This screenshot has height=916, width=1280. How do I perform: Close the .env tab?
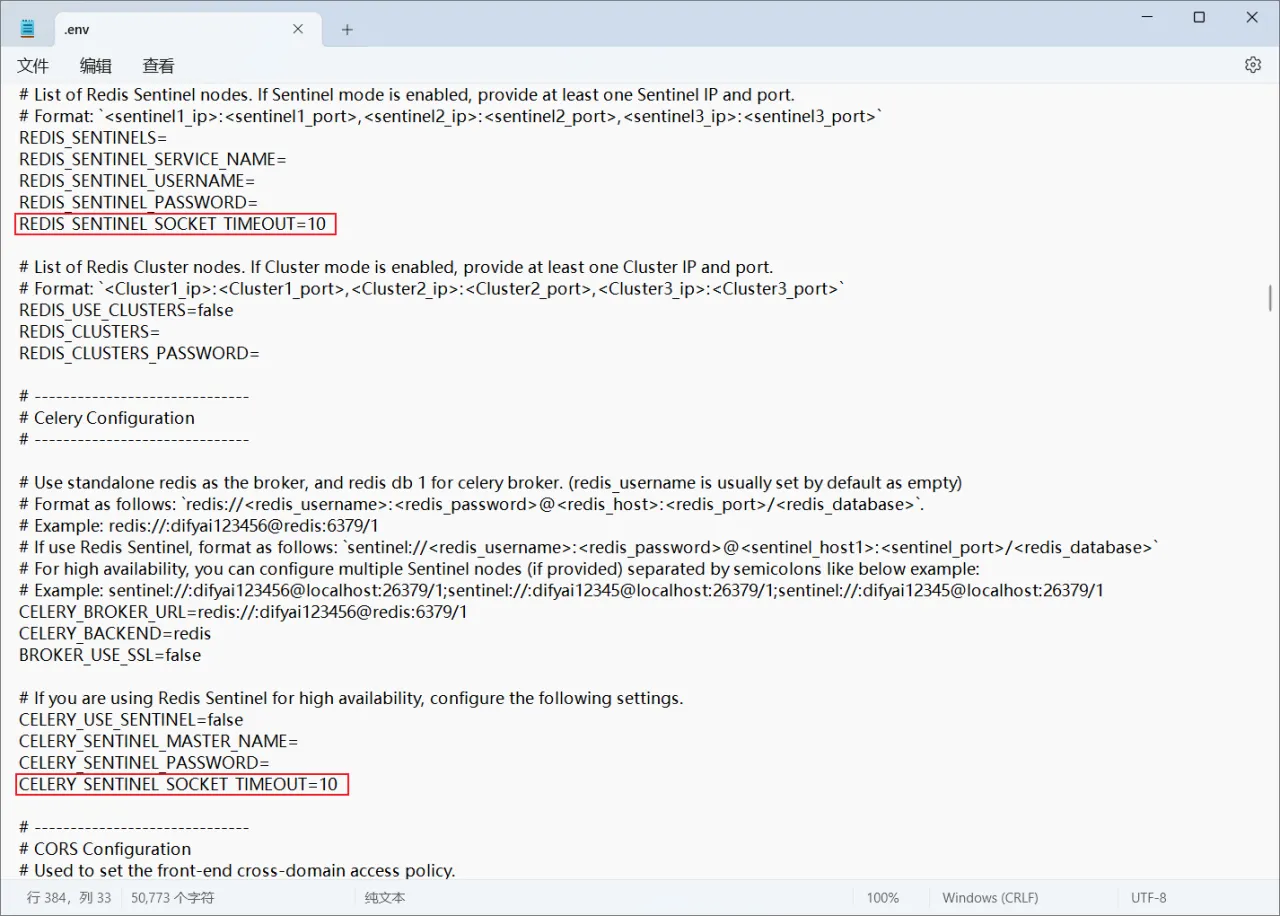pos(298,29)
